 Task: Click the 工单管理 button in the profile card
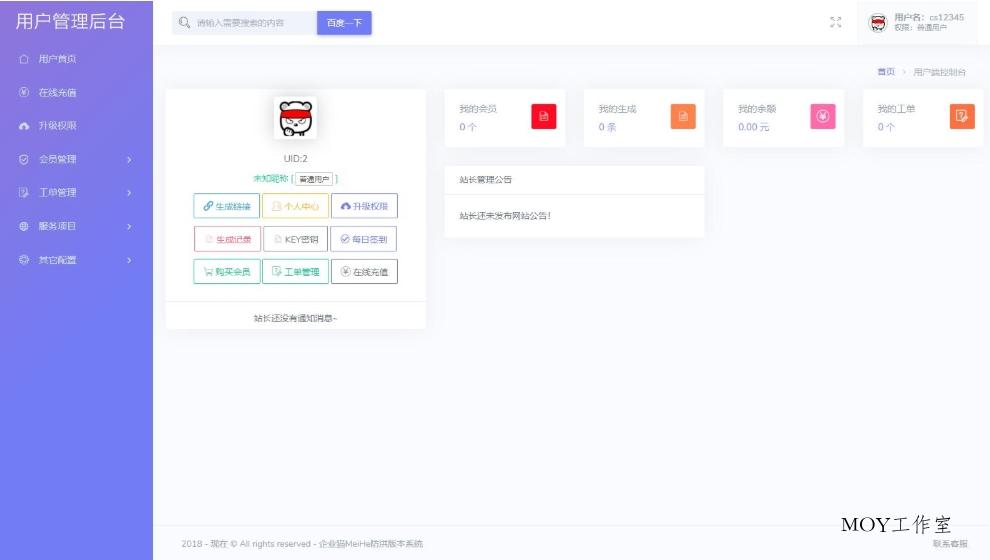[x=295, y=271]
